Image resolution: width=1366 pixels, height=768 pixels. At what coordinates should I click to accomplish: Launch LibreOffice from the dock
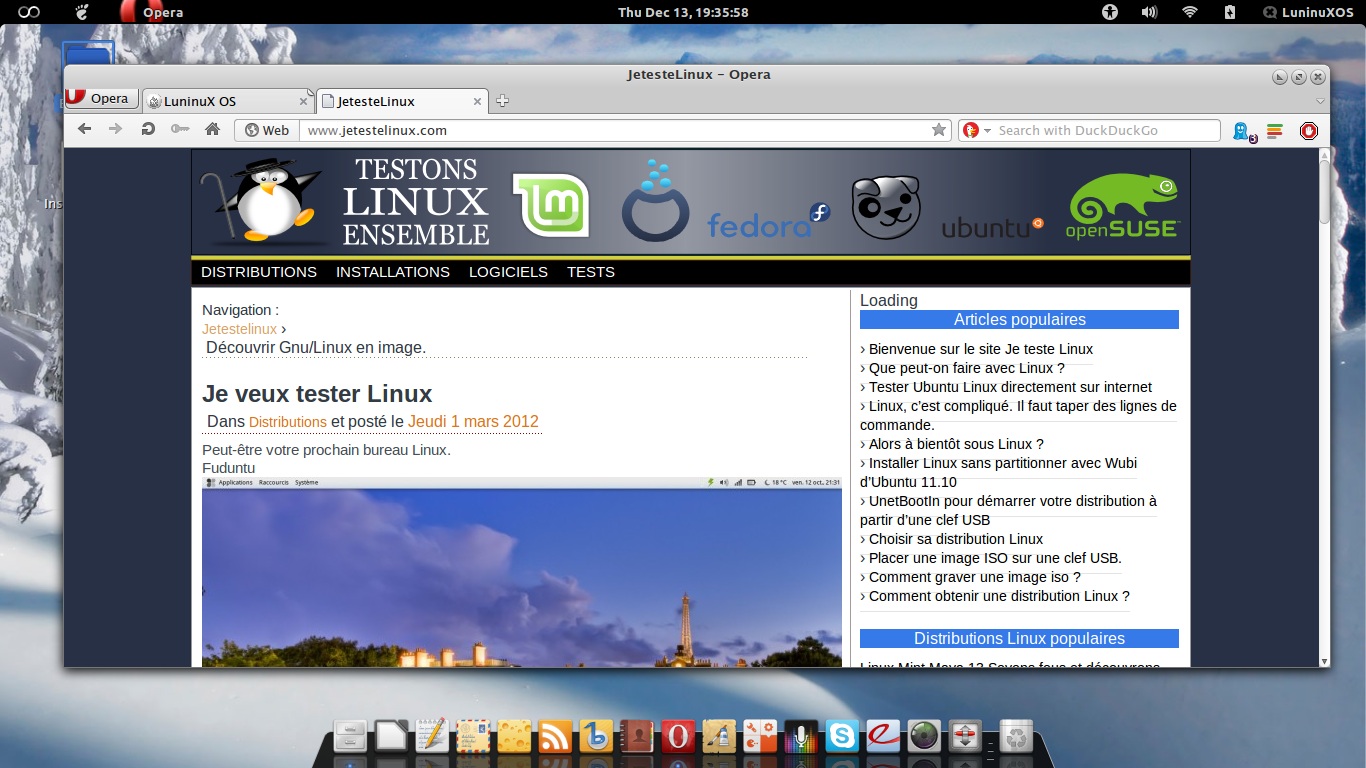click(391, 737)
